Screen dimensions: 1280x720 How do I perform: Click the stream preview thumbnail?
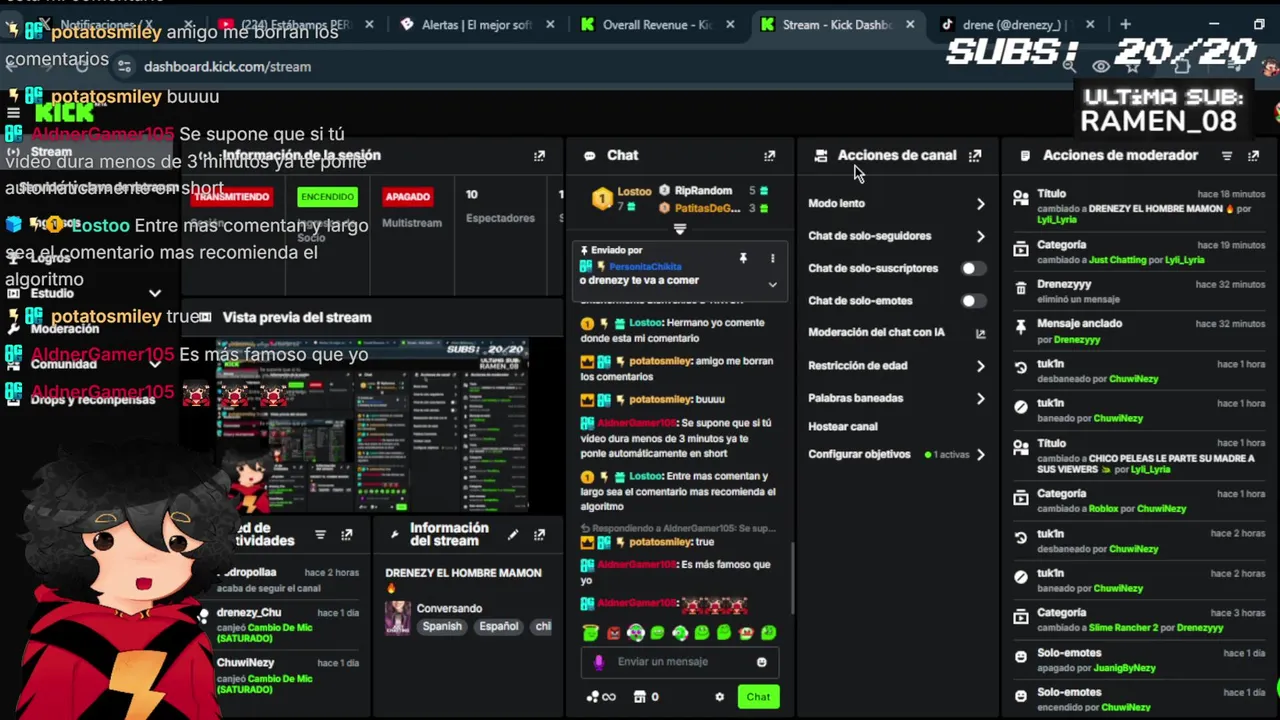pyautogui.click(x=372, y=425)
